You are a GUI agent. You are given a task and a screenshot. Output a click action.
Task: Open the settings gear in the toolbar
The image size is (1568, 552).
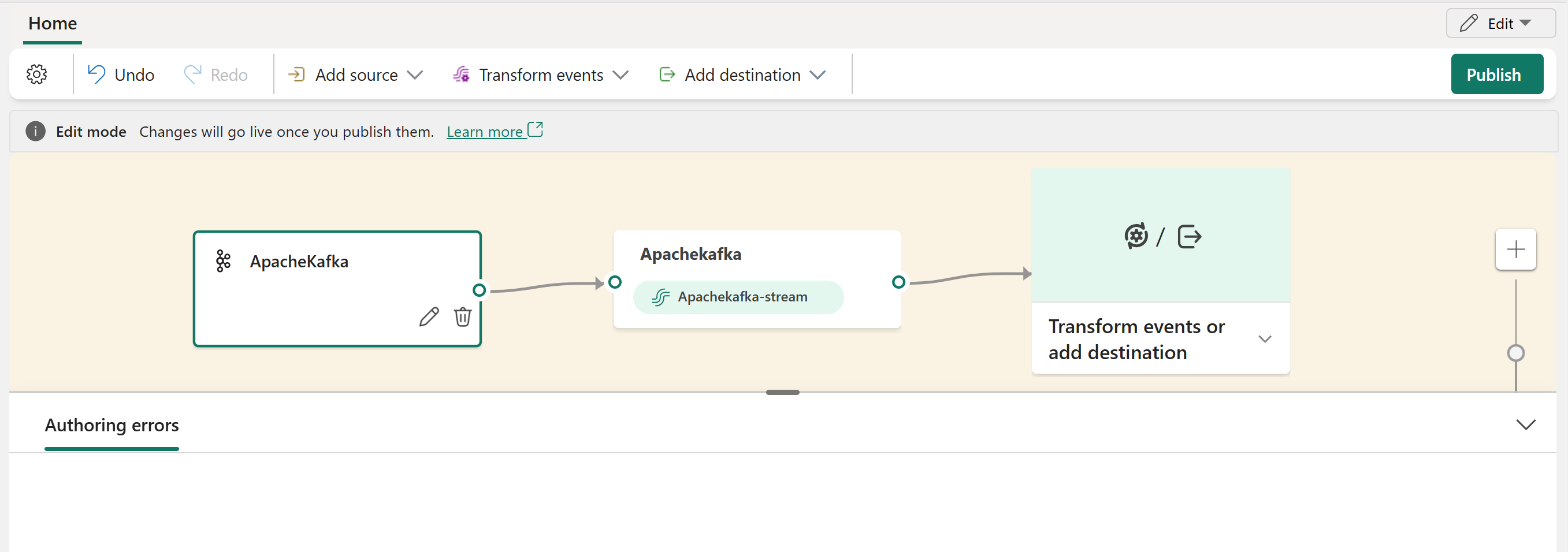(x=36, y=74)
